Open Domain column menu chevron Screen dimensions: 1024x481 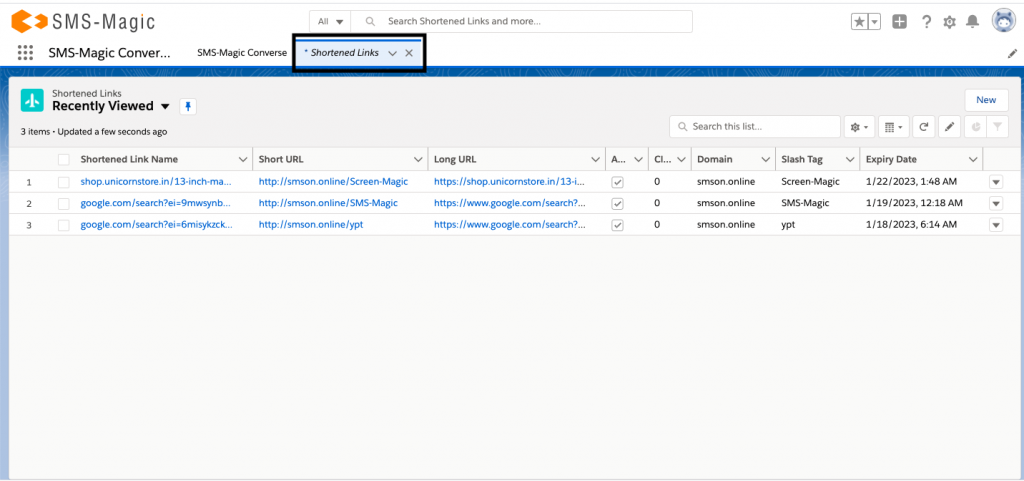point(765,160)
